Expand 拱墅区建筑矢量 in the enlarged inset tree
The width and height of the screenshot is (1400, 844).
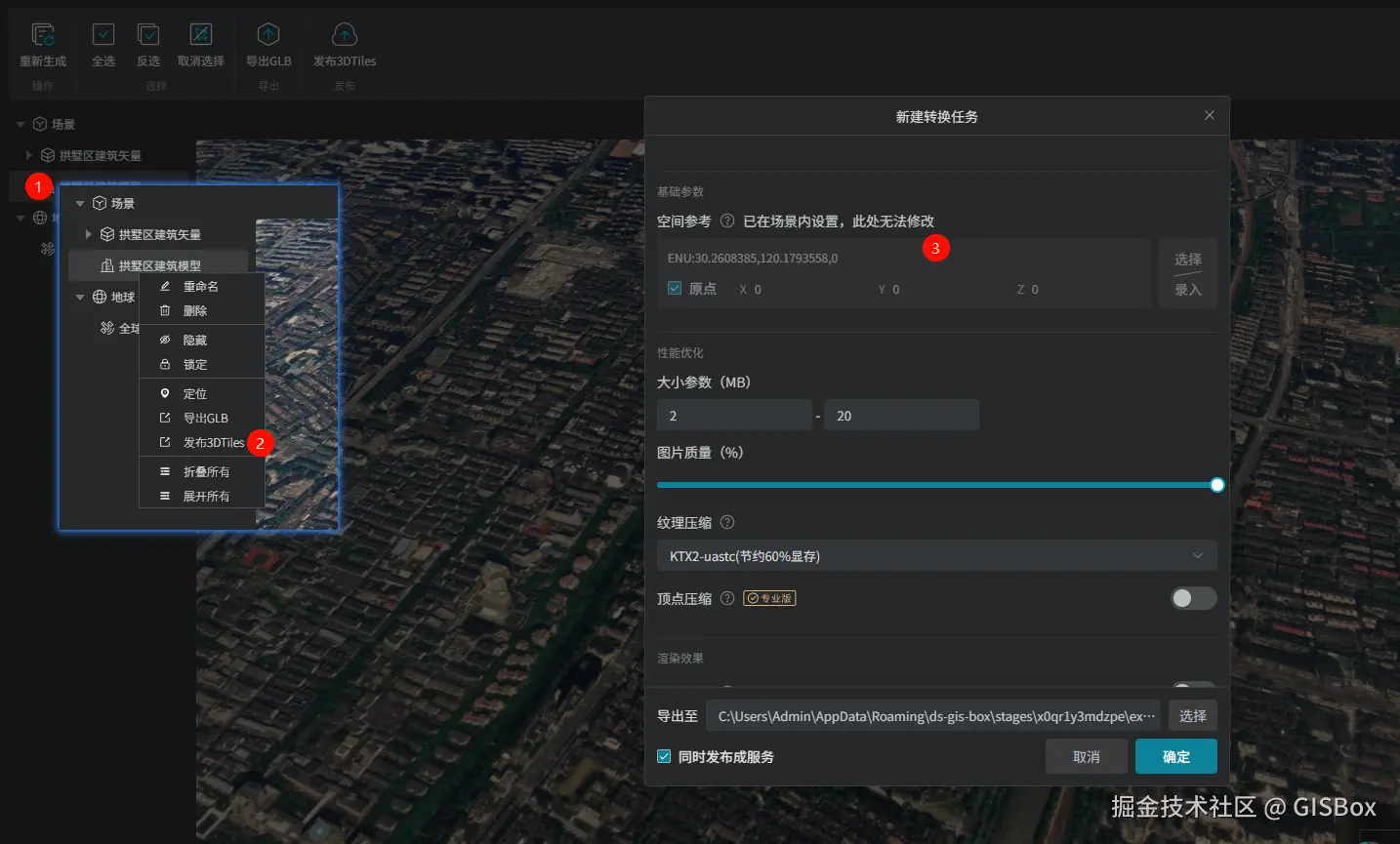[x=89, y=234]
